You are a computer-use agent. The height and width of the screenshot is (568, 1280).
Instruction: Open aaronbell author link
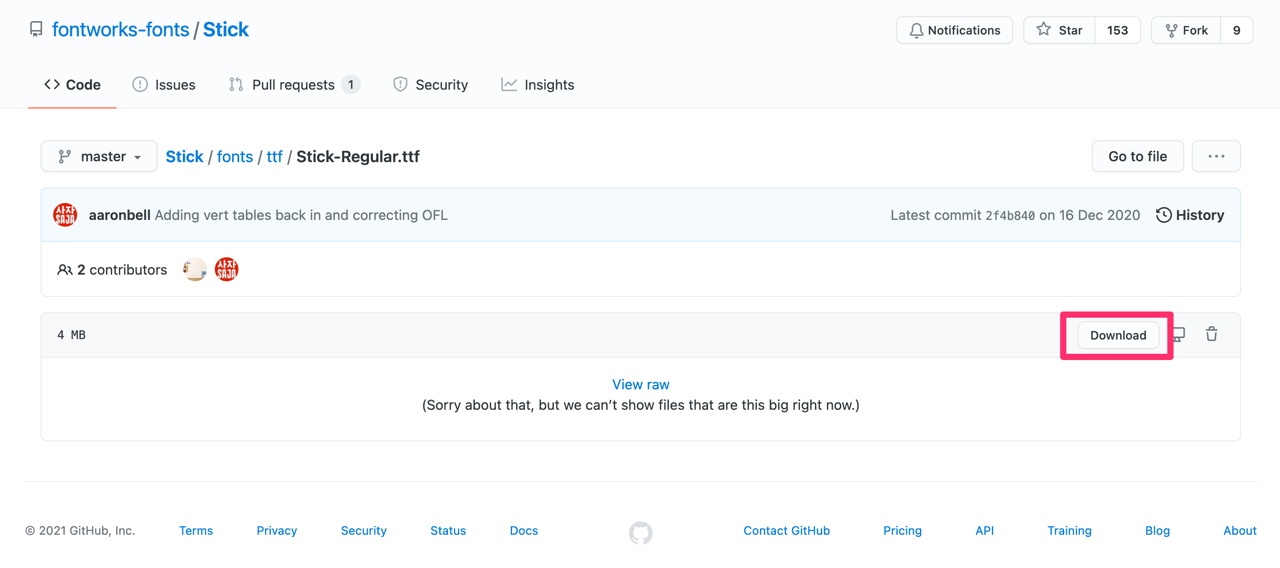[x=120, y=215]
